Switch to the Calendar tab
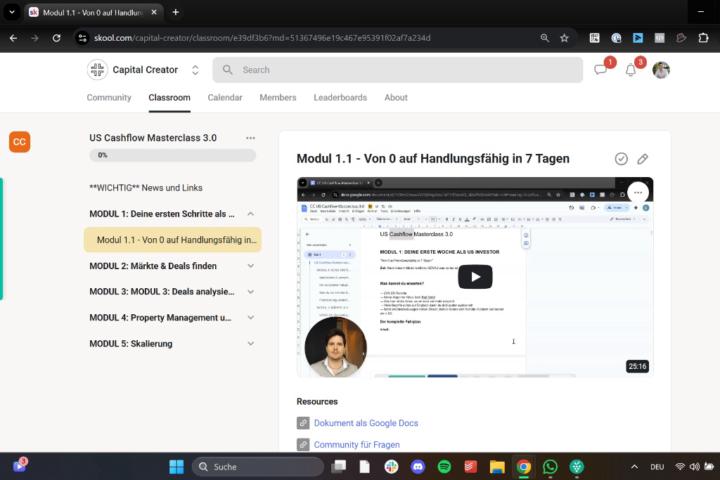Screen dimensions: 720x480 pyautogui.click(x=225, y=97)
